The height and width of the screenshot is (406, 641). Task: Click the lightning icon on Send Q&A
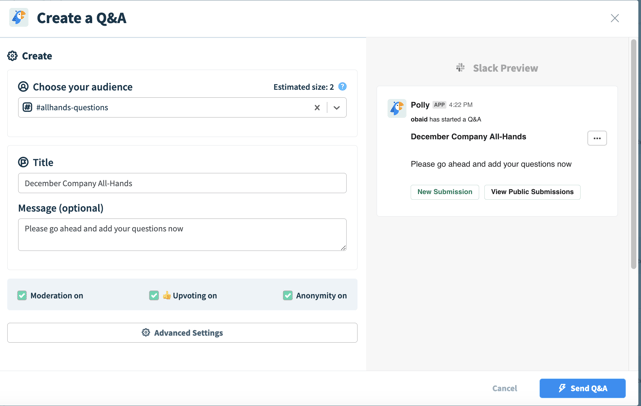(563, 388)
